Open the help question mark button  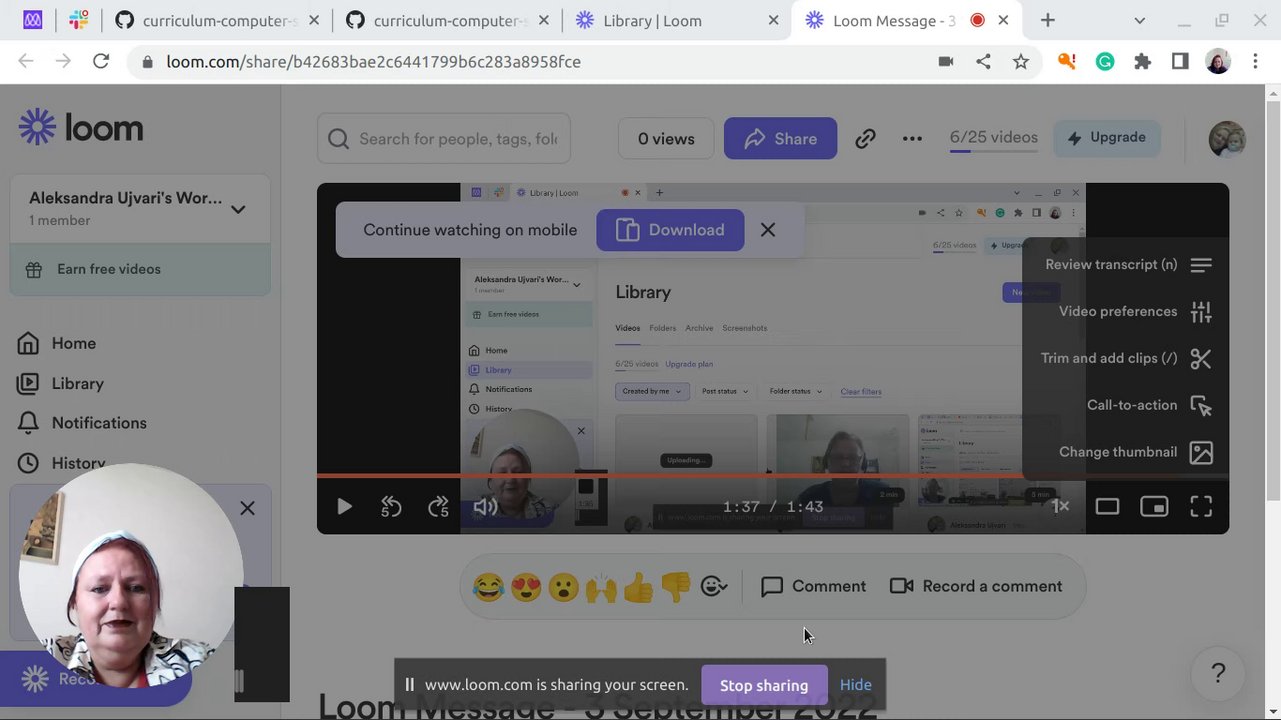coord(1218,674)
